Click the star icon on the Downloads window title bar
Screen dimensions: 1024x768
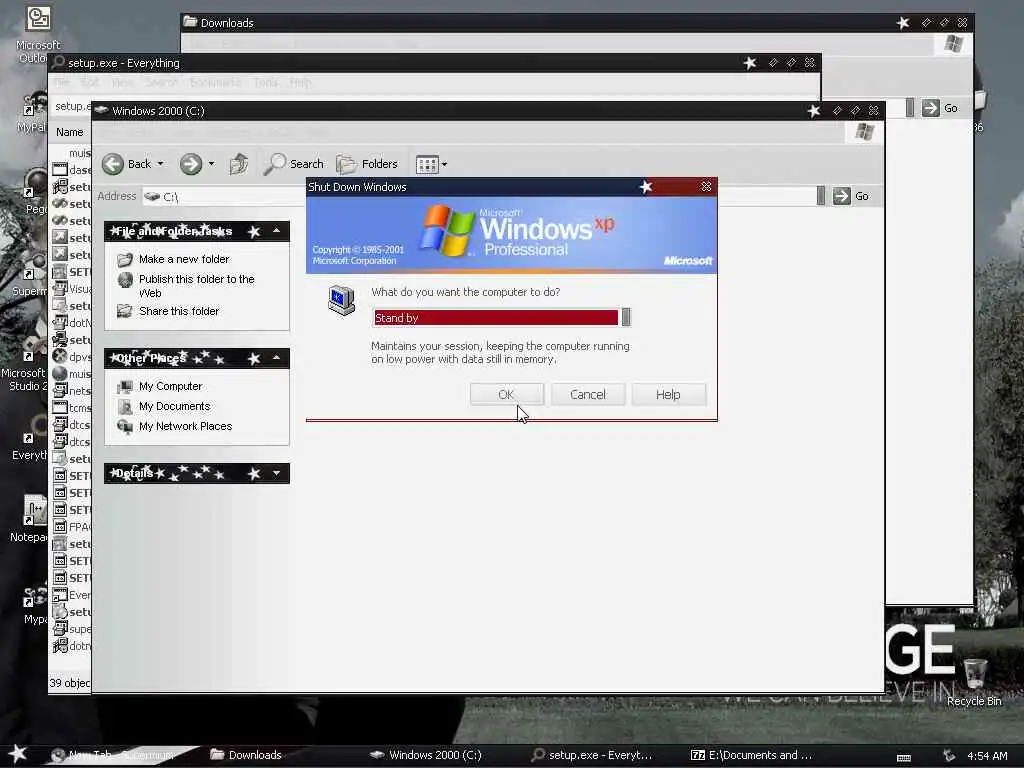[903, 23]
